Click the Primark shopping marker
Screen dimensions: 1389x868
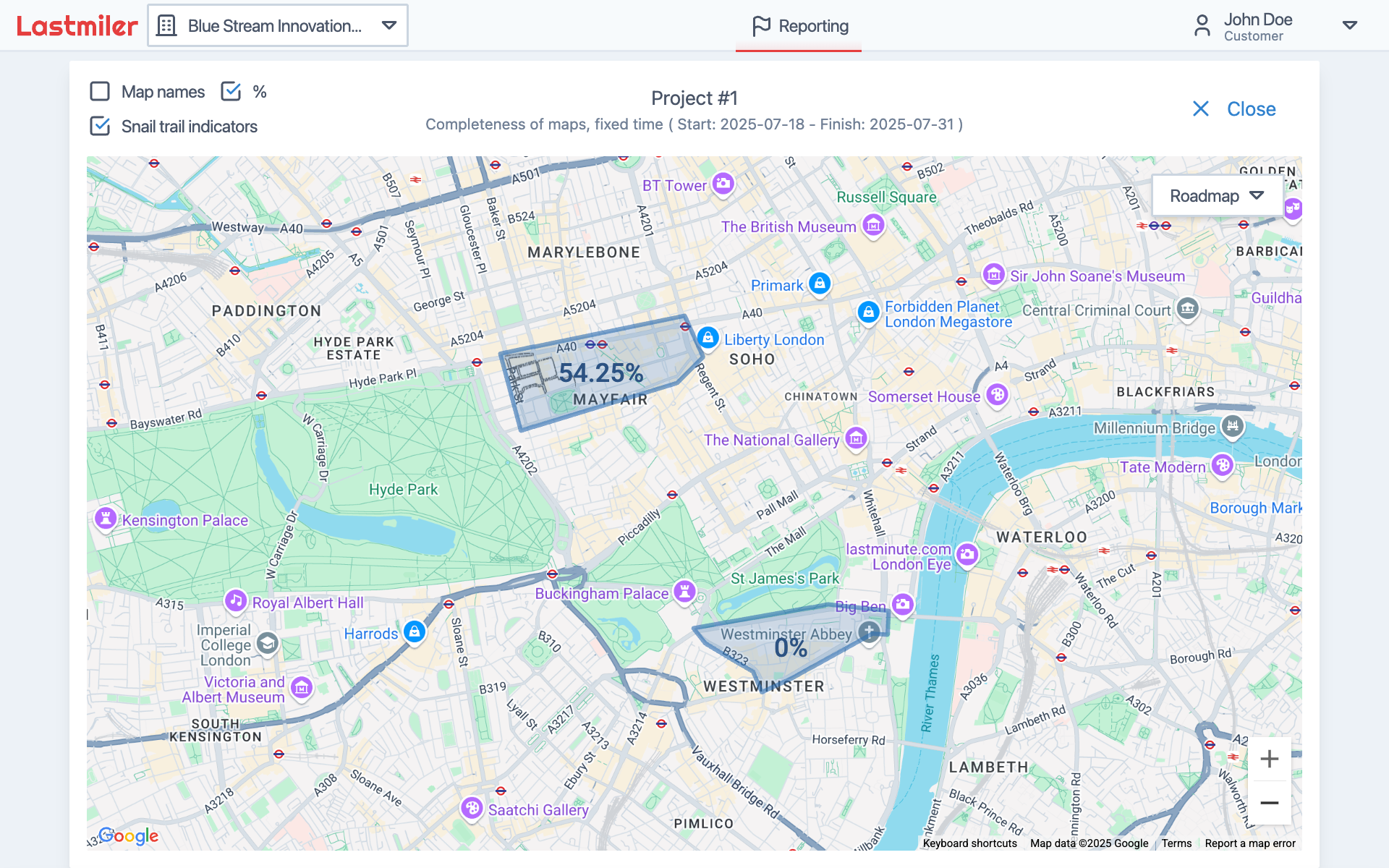(x=819, y=283)
